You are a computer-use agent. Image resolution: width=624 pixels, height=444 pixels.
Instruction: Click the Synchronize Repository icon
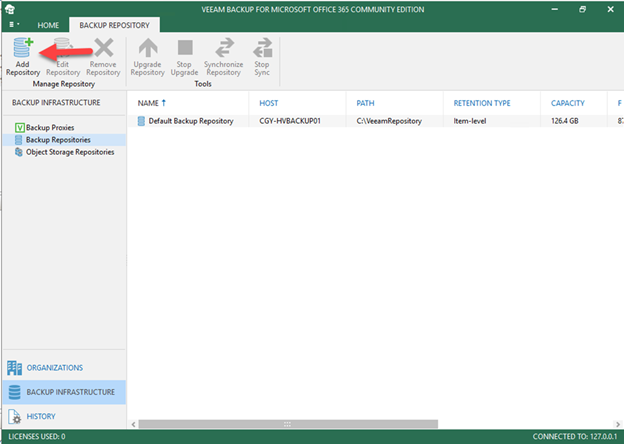pos(224,48)
